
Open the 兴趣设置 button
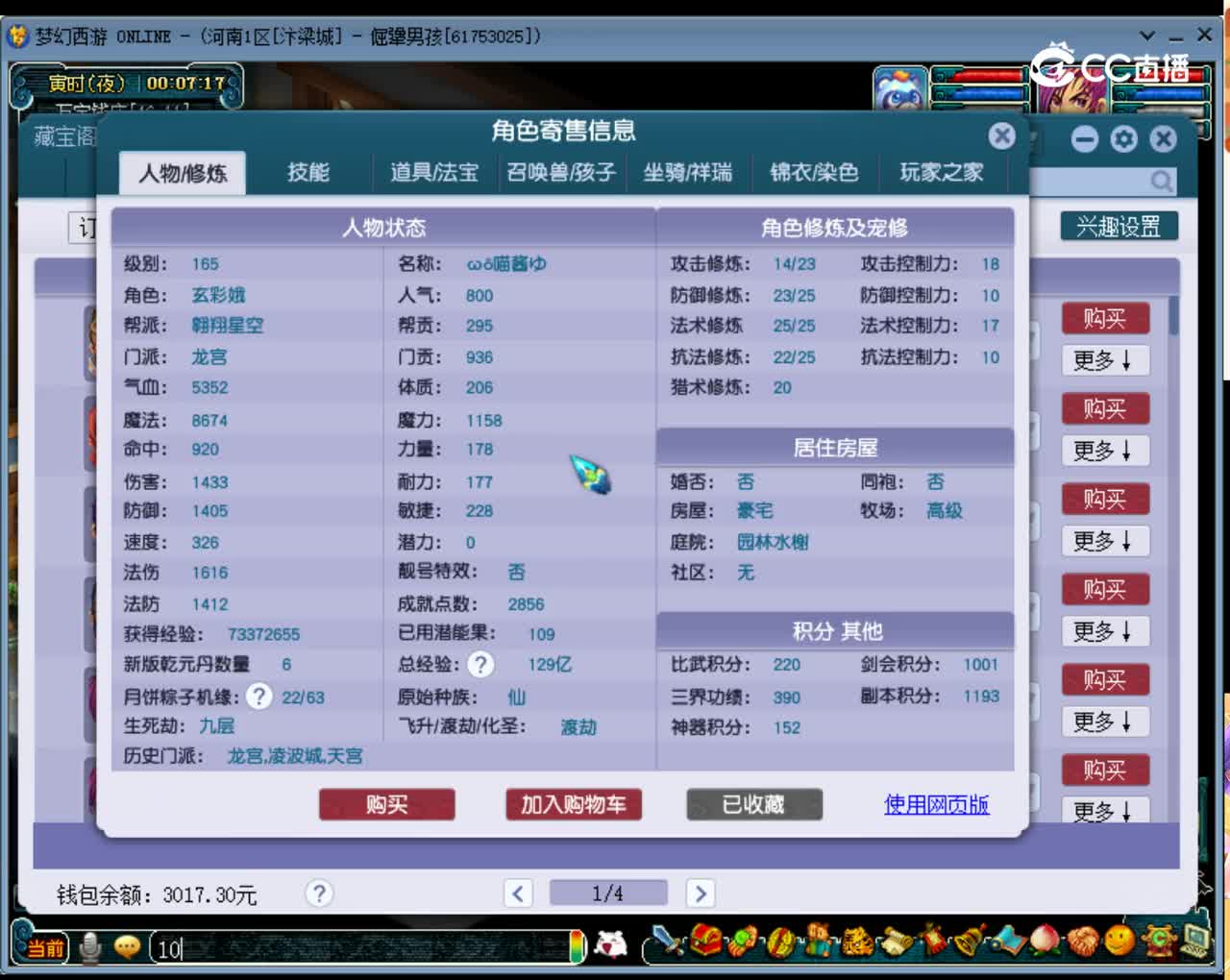(1119, 227)
